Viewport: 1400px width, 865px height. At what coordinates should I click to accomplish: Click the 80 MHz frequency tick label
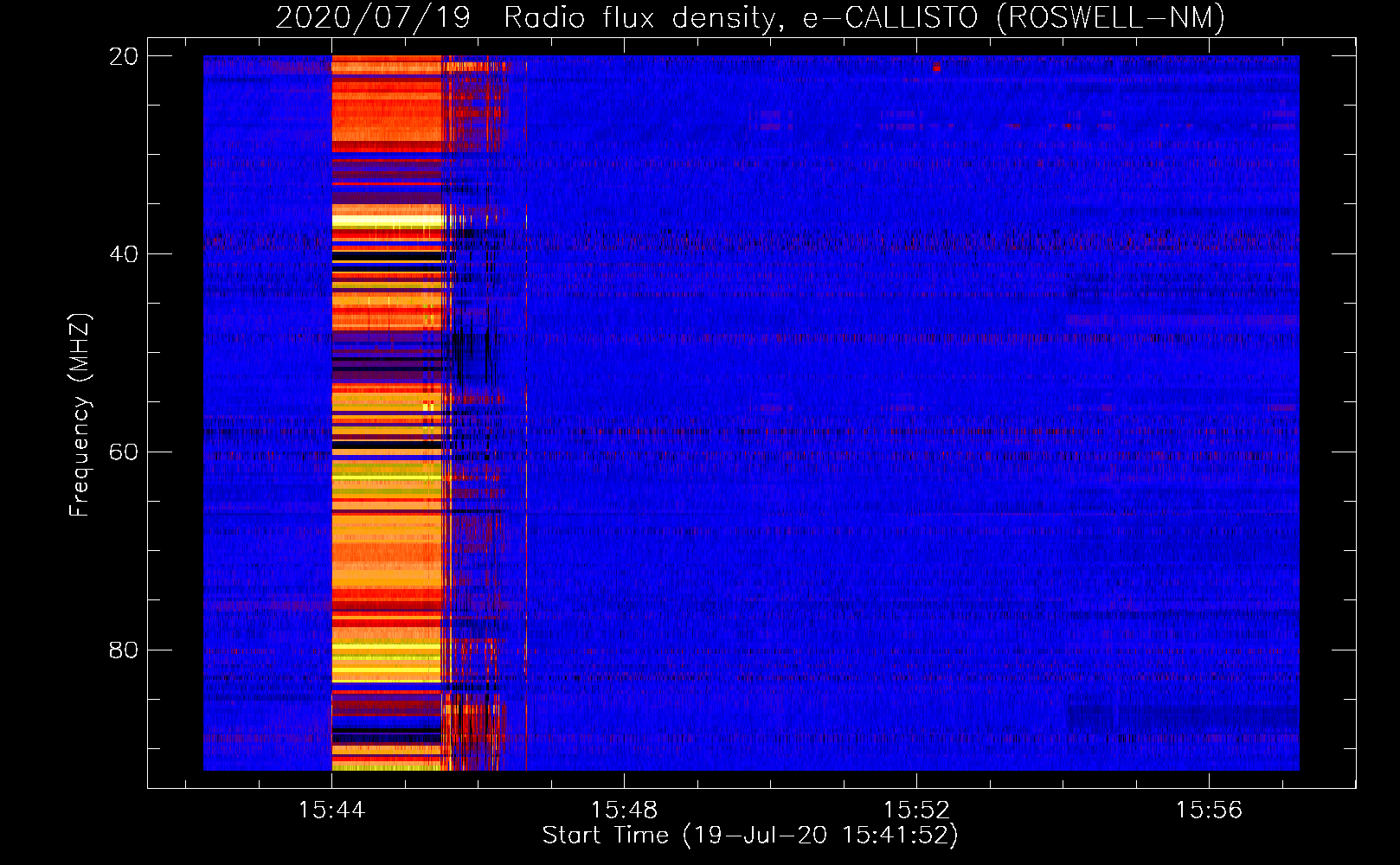pyautogui.click(x=123, y=650)
